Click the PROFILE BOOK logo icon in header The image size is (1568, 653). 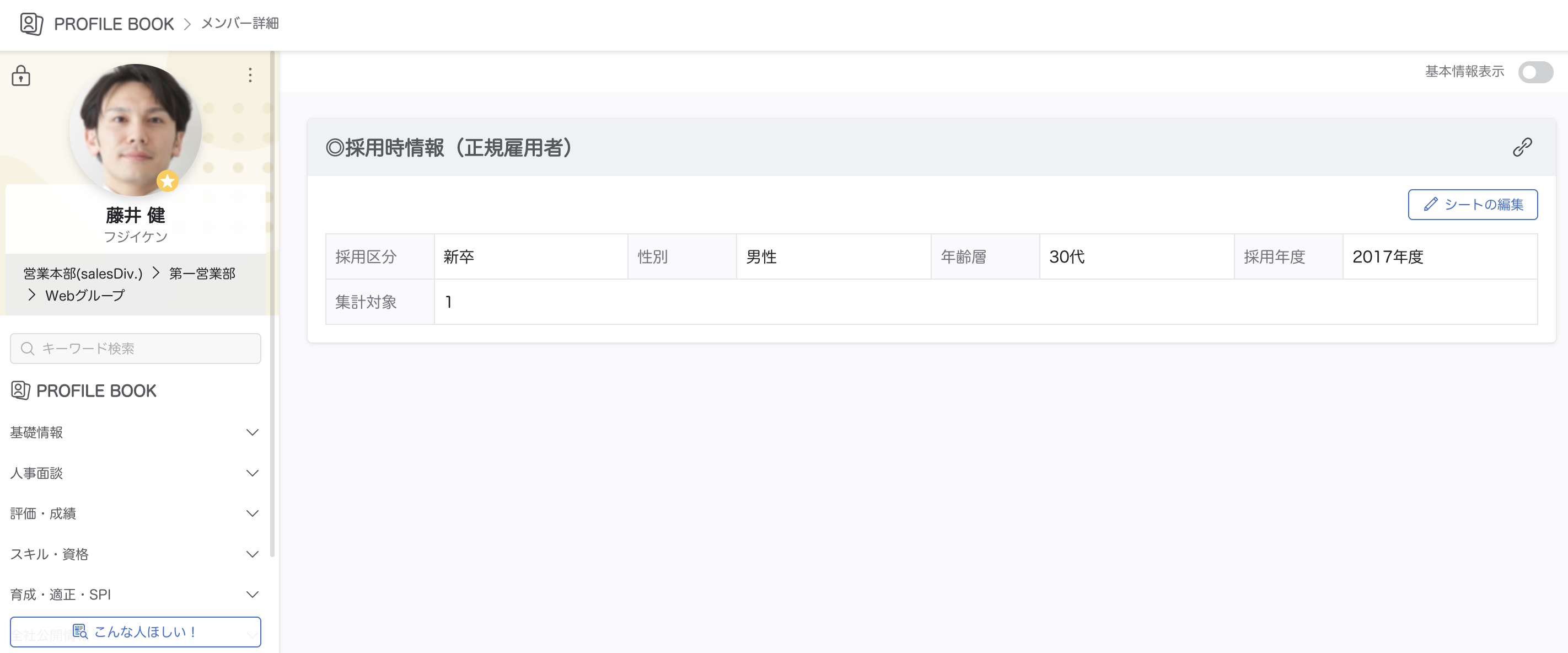31,24
